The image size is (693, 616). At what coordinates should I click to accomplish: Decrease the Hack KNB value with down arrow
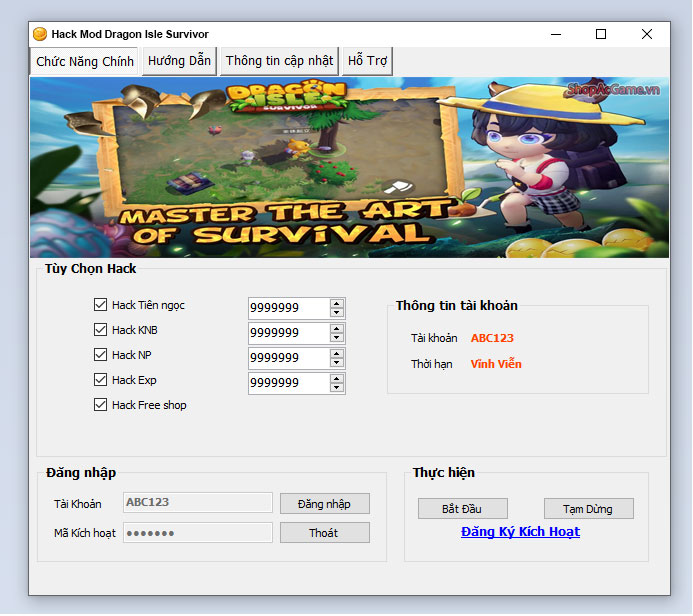coord(337,338)
